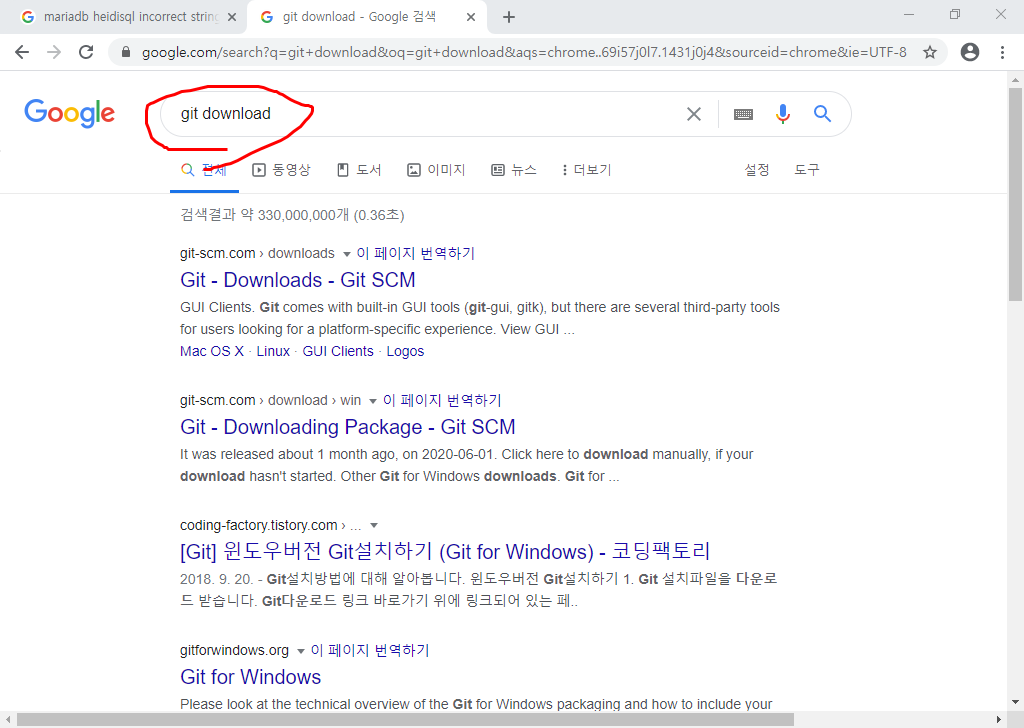
Task: Open a new tab with plus icon
Action: pos(509,18)
